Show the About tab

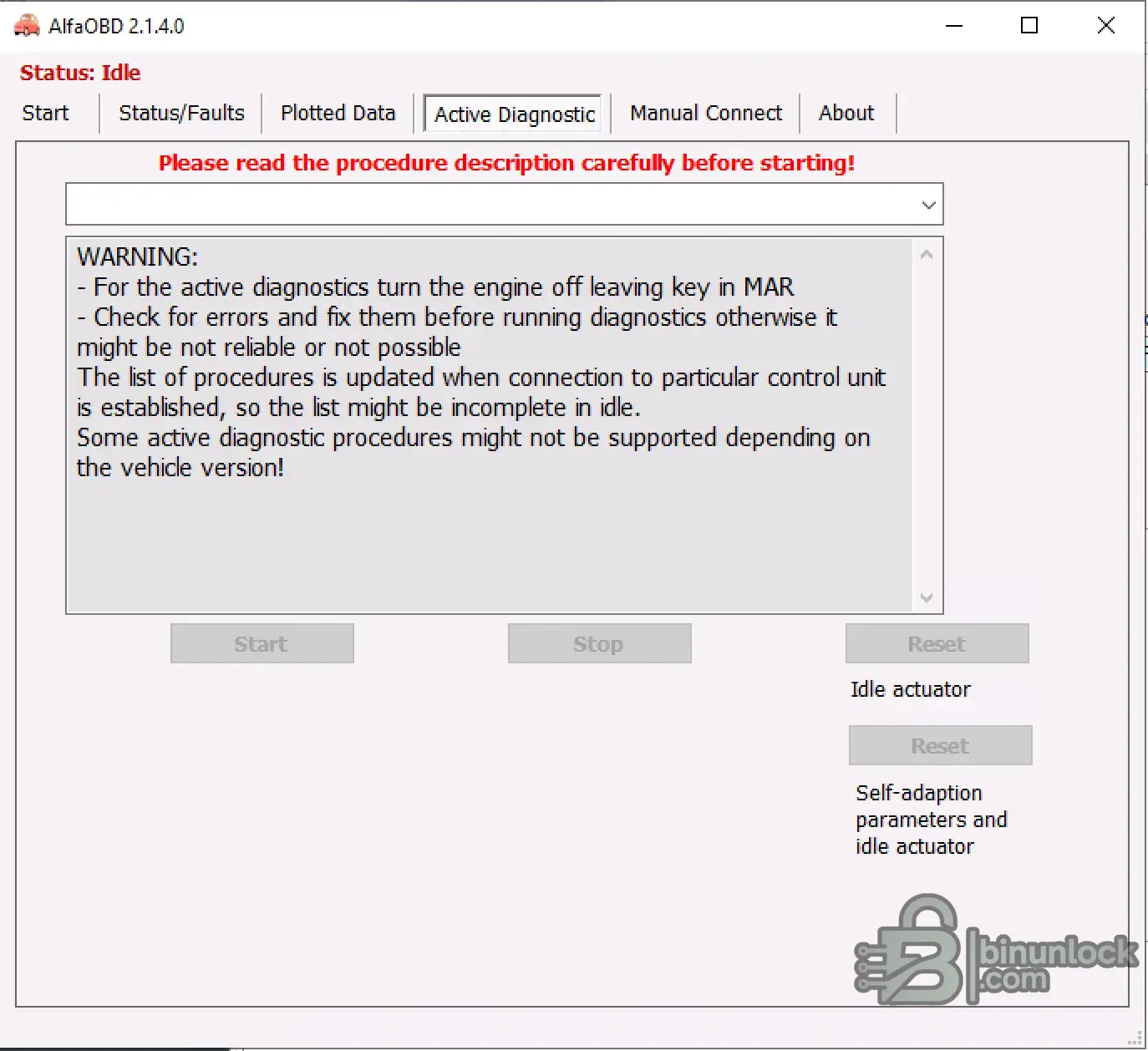(846, 113)
